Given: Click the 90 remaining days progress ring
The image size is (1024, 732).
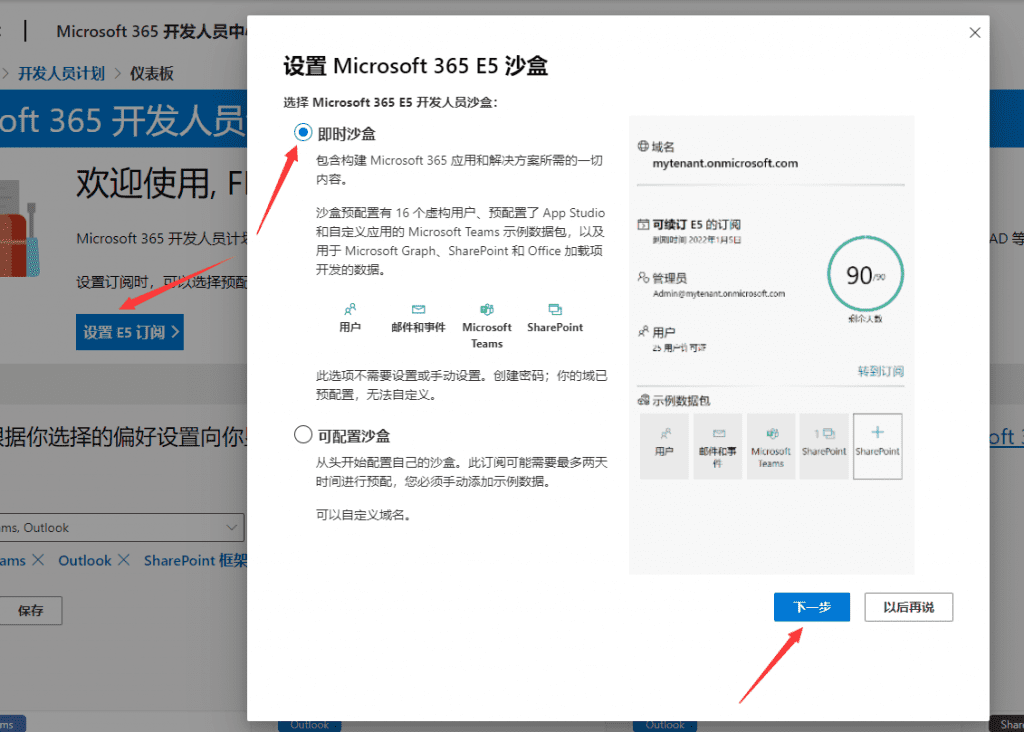Looking at the screenshot, I should tap(865, 275).
